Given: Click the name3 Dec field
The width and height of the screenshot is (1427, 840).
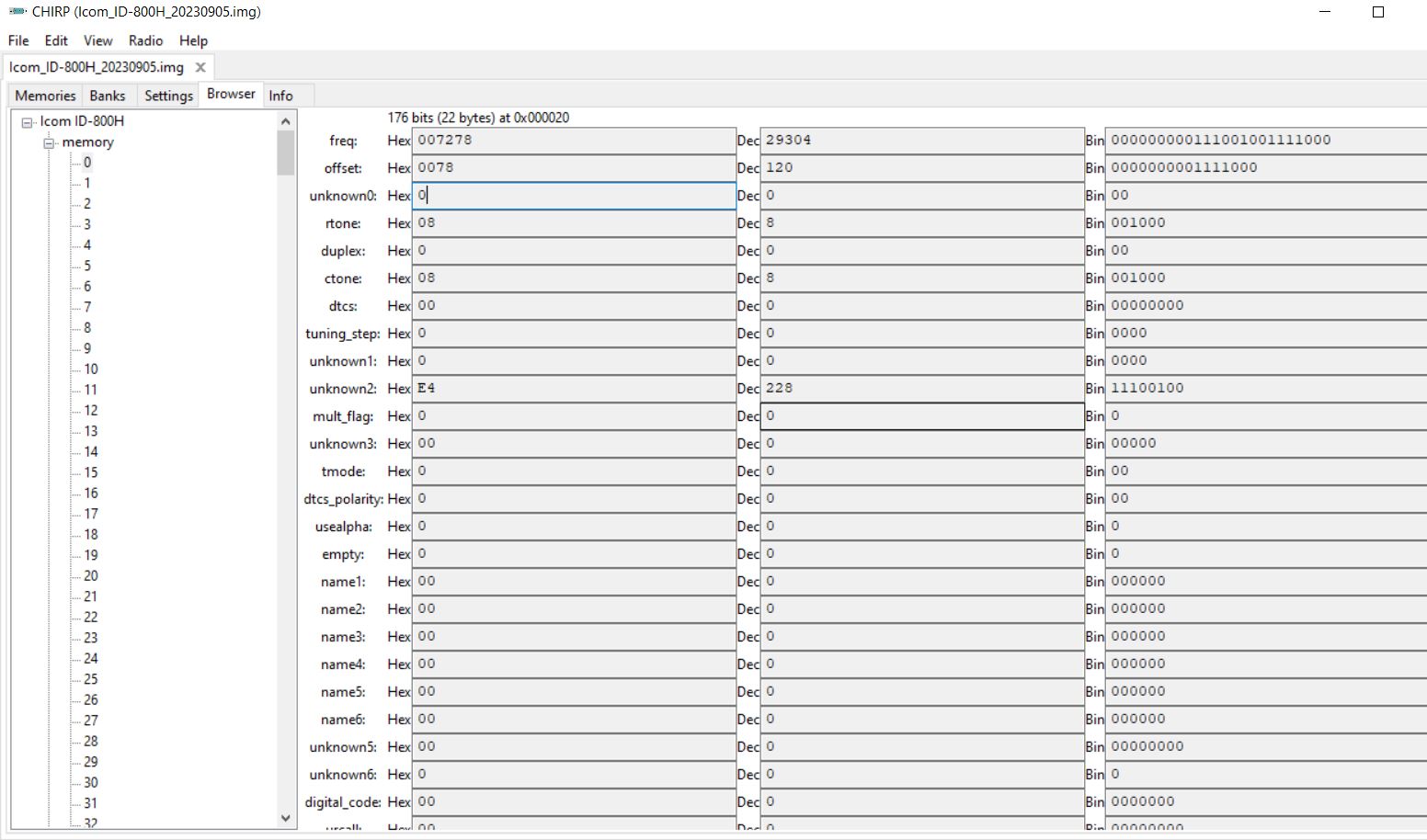Looking at the screenshot, I should (x=922, y=637).
